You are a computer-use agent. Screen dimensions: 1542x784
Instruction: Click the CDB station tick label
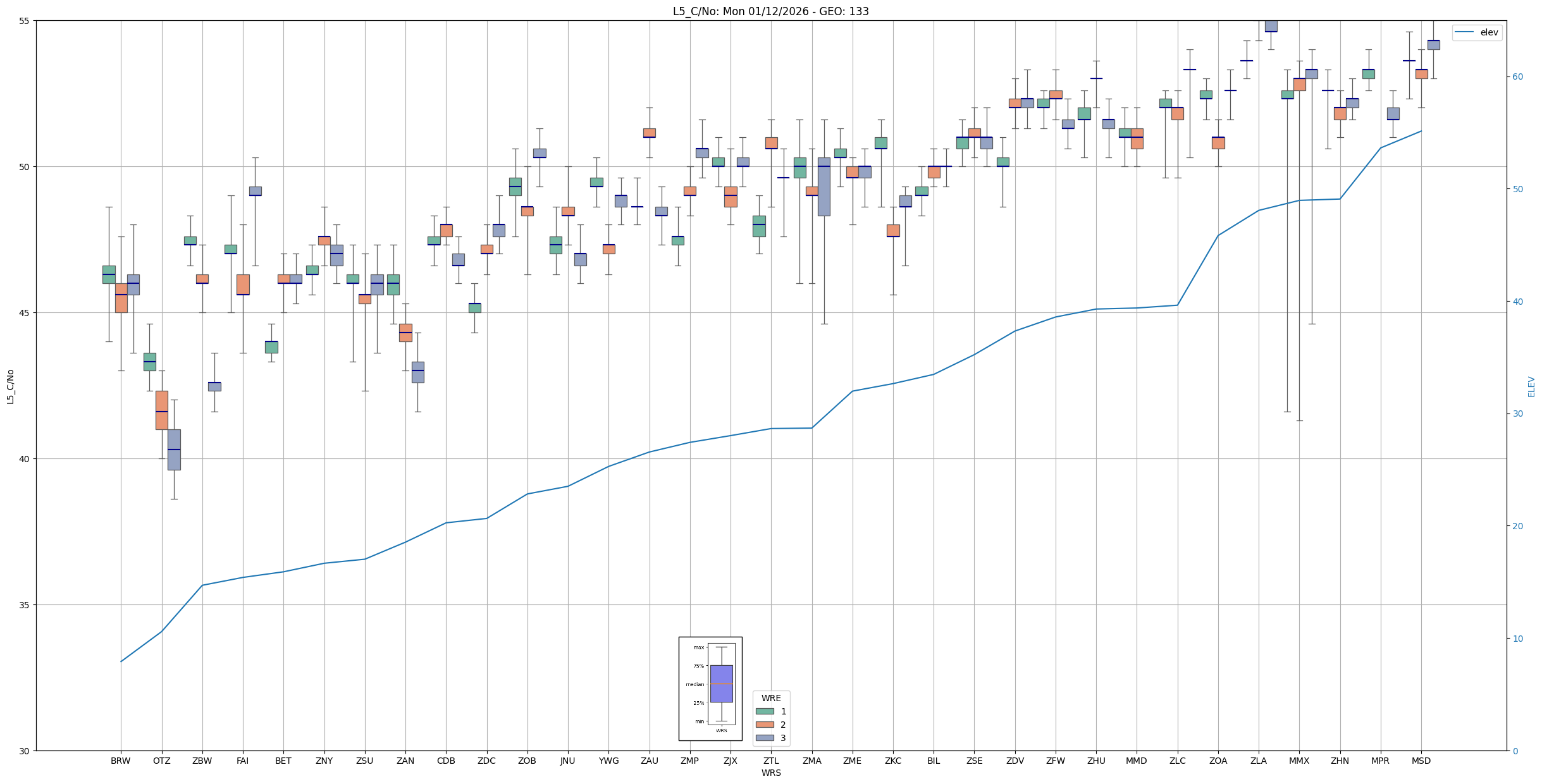pos(446,761)
